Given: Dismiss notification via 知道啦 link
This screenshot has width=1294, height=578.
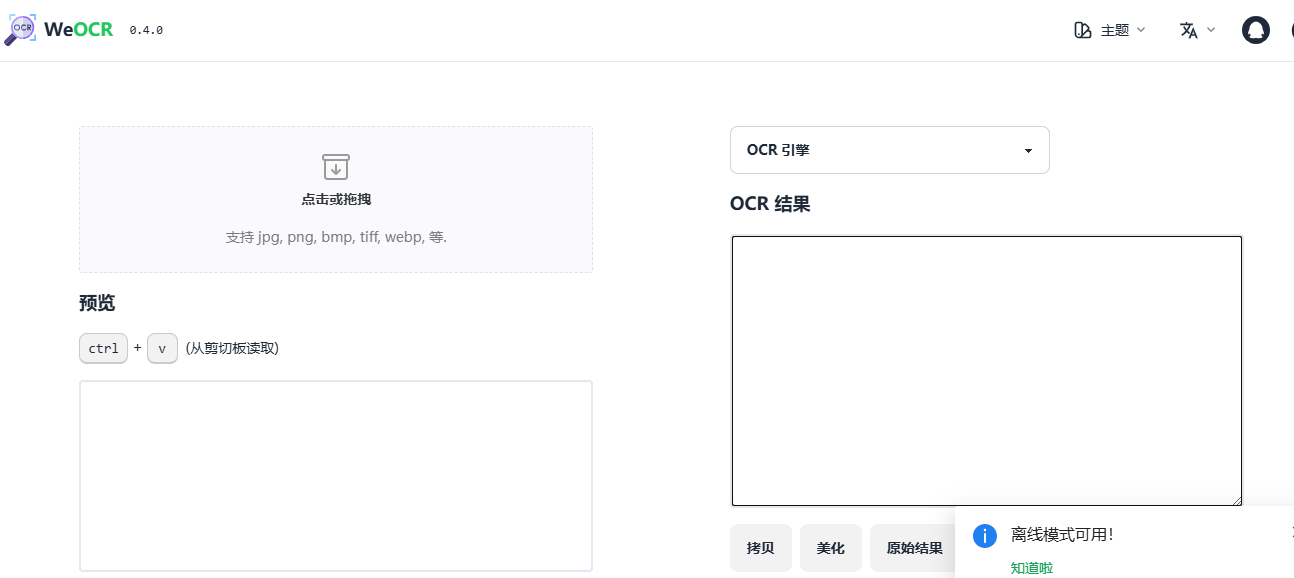Looking at the screenshot, I should click(1031, 568).
